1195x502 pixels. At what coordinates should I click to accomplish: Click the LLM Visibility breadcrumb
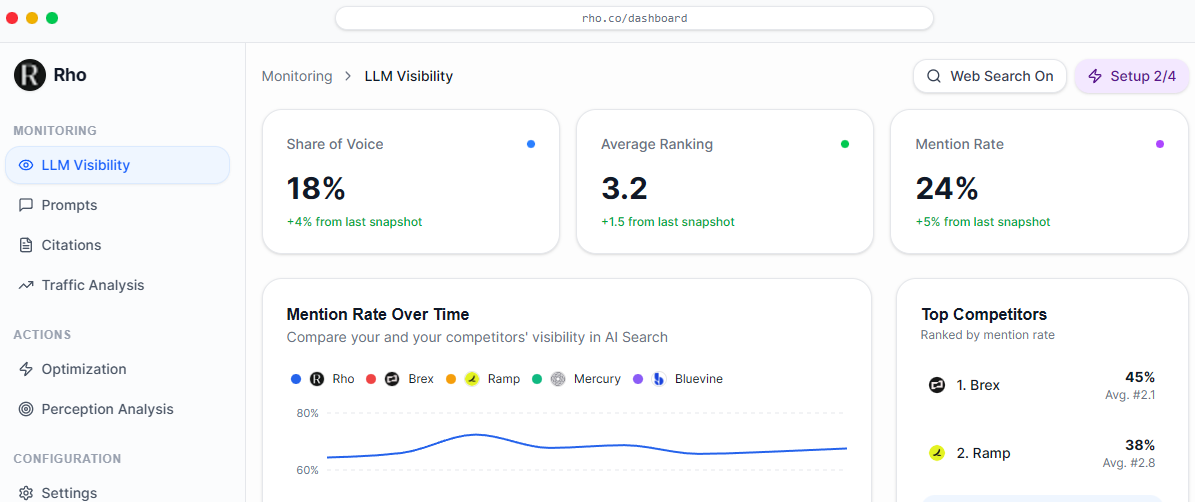coord(408,76)
